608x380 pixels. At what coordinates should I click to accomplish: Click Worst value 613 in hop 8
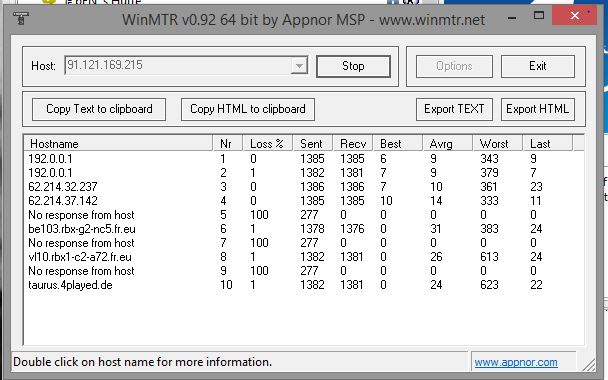[x=489, y=257]
